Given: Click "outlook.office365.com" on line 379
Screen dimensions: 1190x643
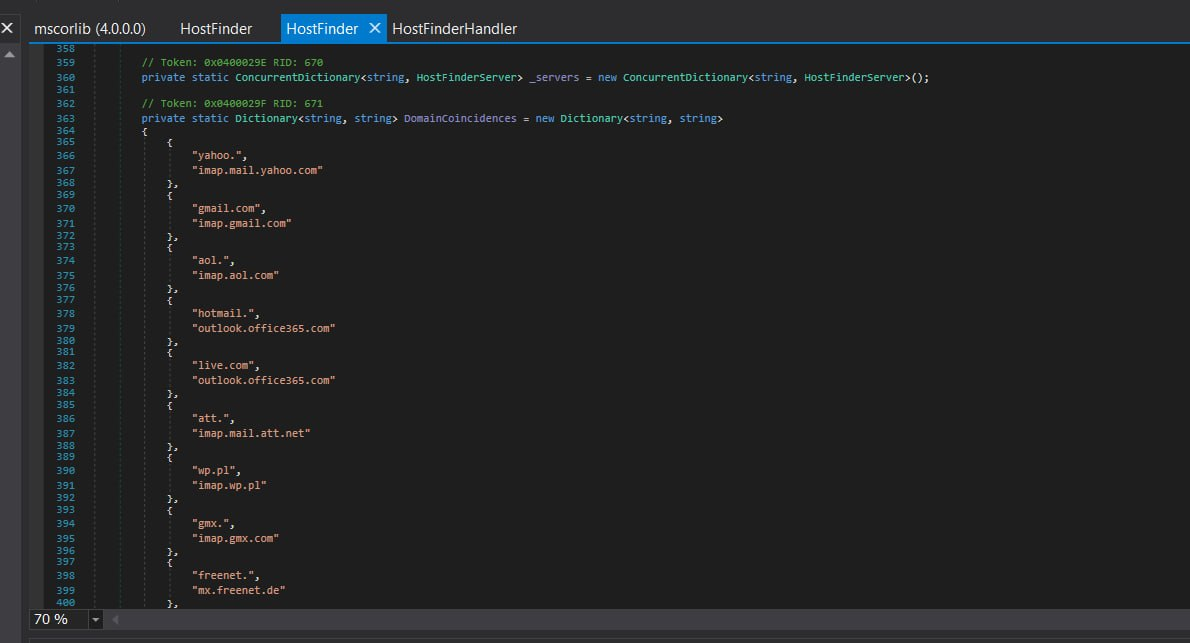Looking at the screenshot, I should (x=263, y=329).
